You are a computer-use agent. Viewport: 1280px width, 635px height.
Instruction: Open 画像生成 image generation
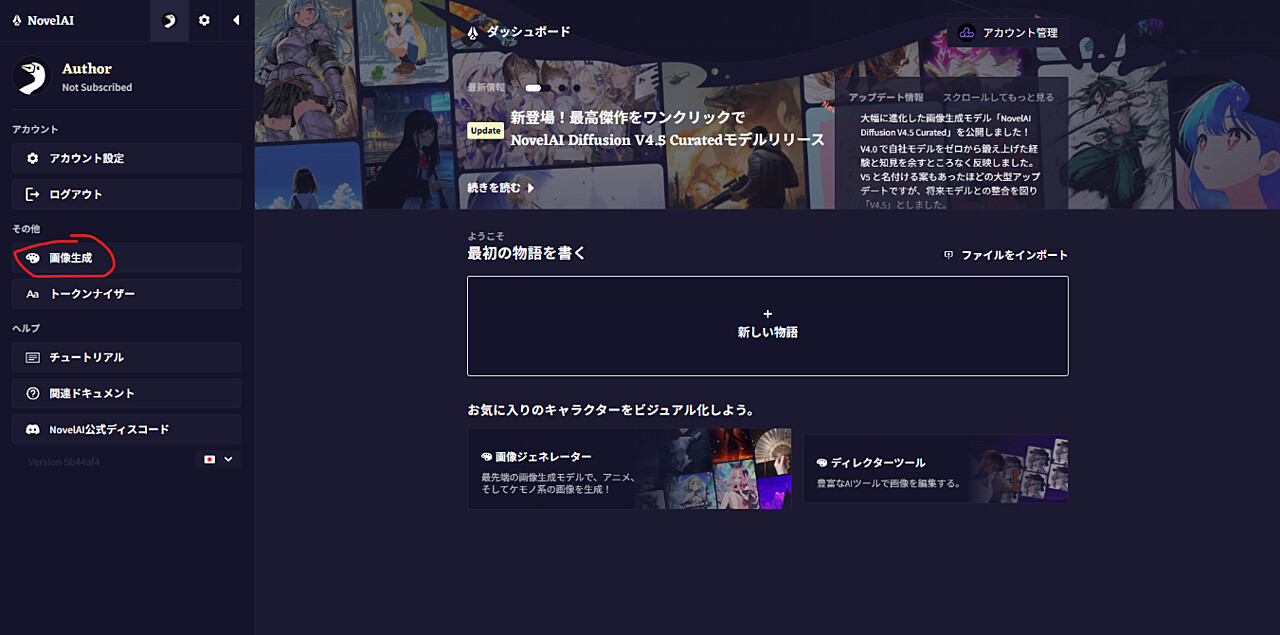coord(127,258)
